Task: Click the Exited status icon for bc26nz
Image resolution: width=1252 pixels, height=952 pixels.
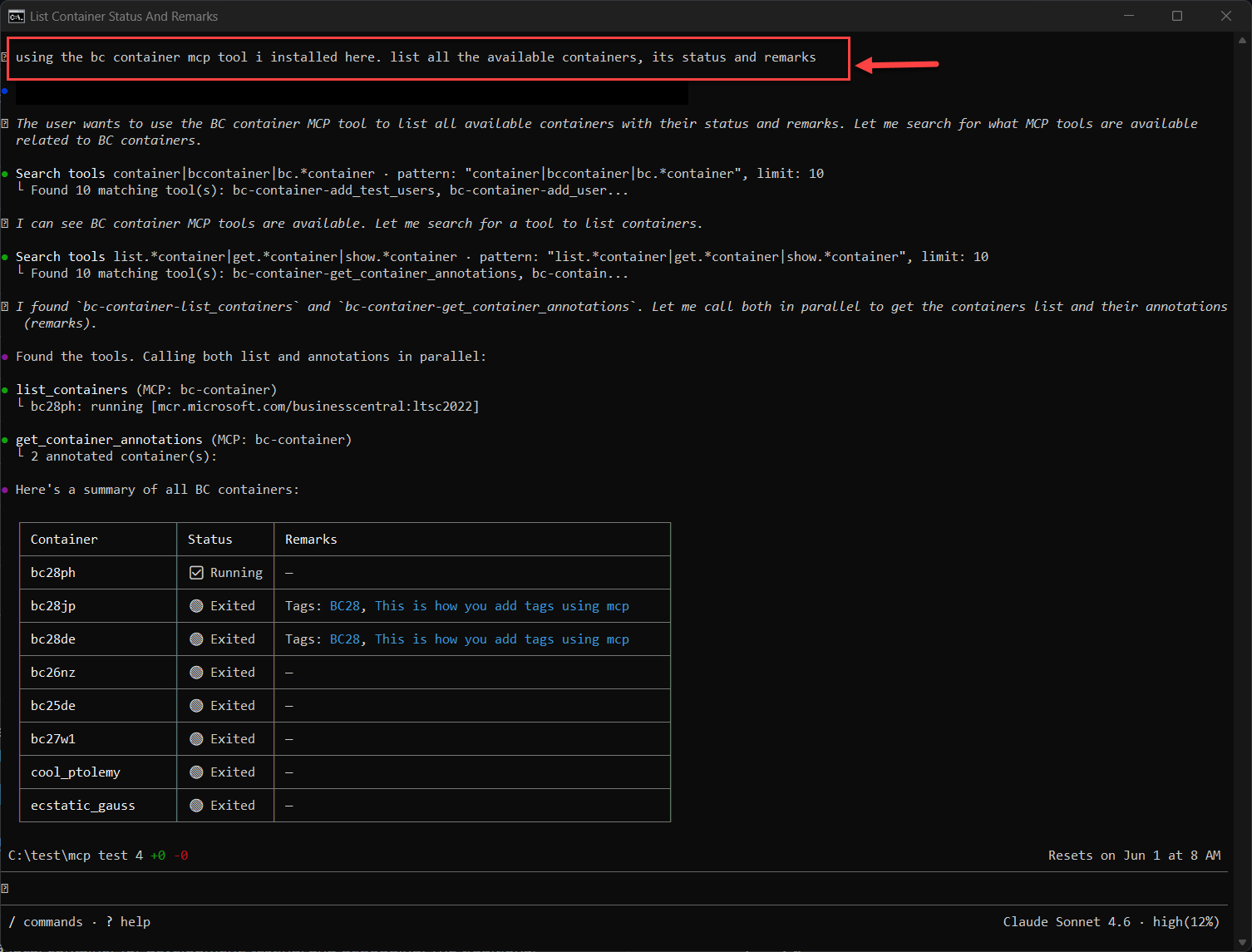Action: [x=196, y=673]
